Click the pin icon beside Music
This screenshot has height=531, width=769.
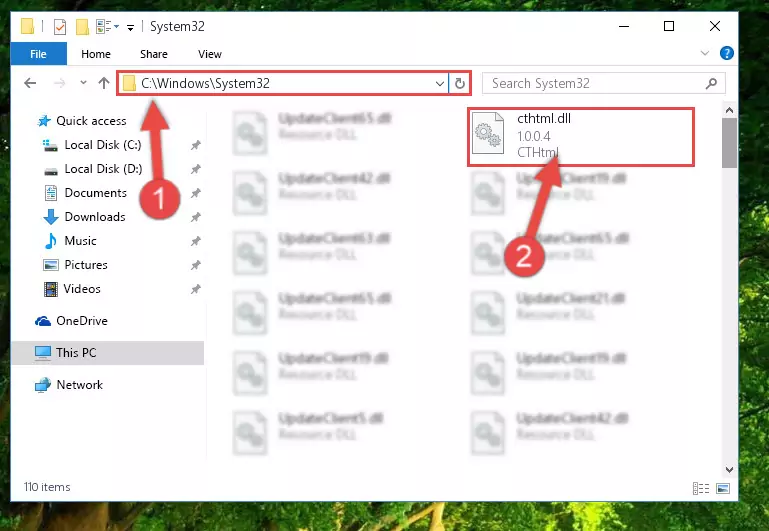(x=196, y=241)
